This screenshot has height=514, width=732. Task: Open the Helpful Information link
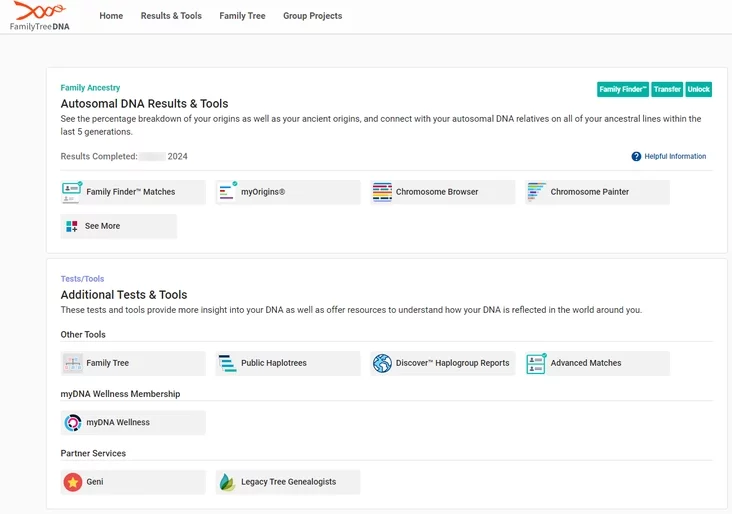(x=669, y=156)
